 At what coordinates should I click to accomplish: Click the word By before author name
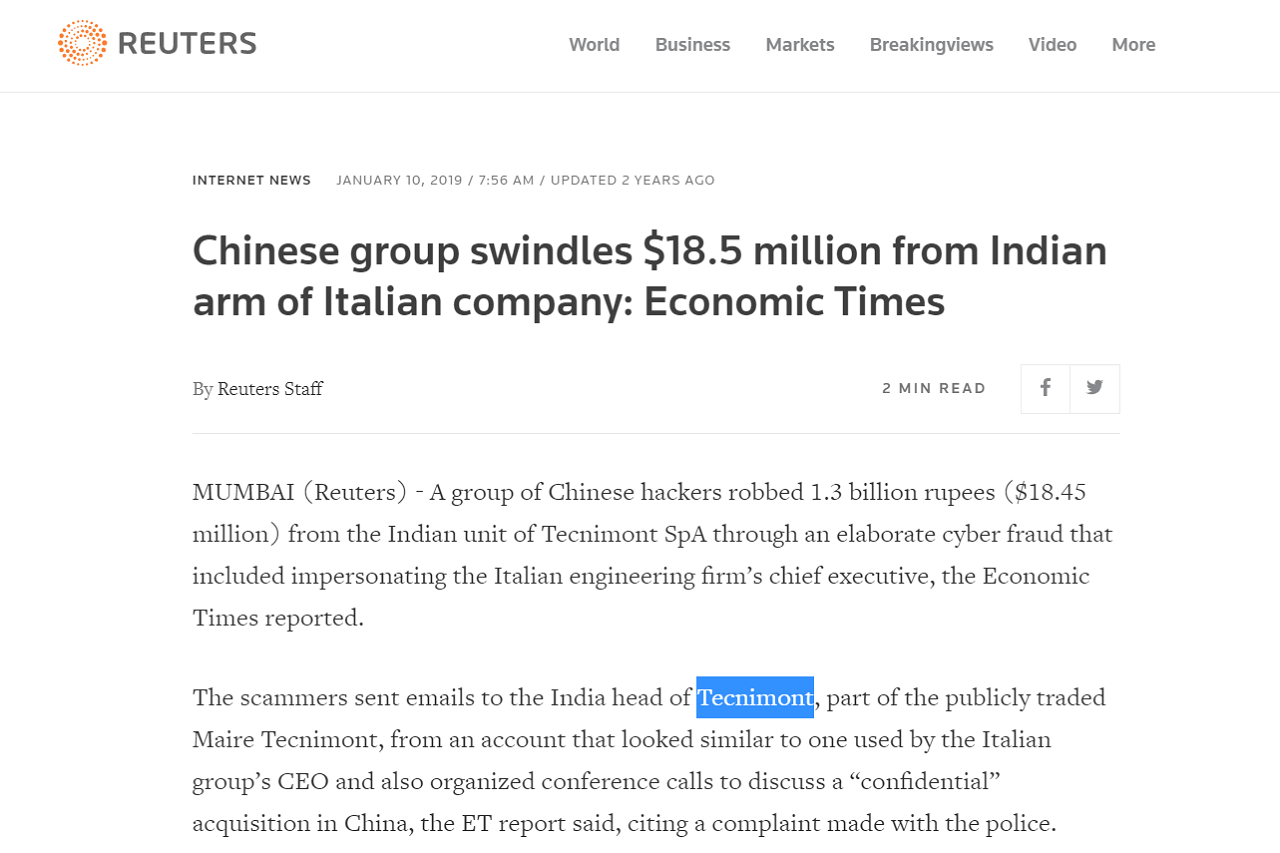point(203,389)
